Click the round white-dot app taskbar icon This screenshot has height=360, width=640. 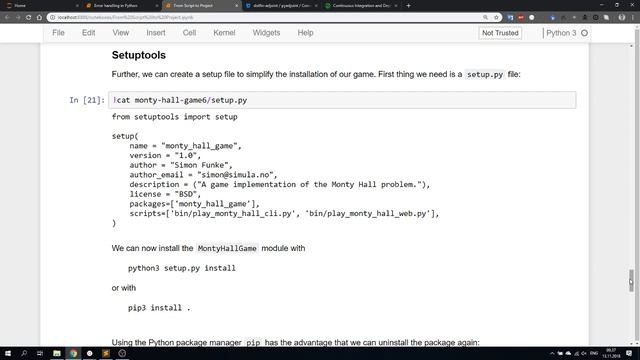tap(89, 353)
